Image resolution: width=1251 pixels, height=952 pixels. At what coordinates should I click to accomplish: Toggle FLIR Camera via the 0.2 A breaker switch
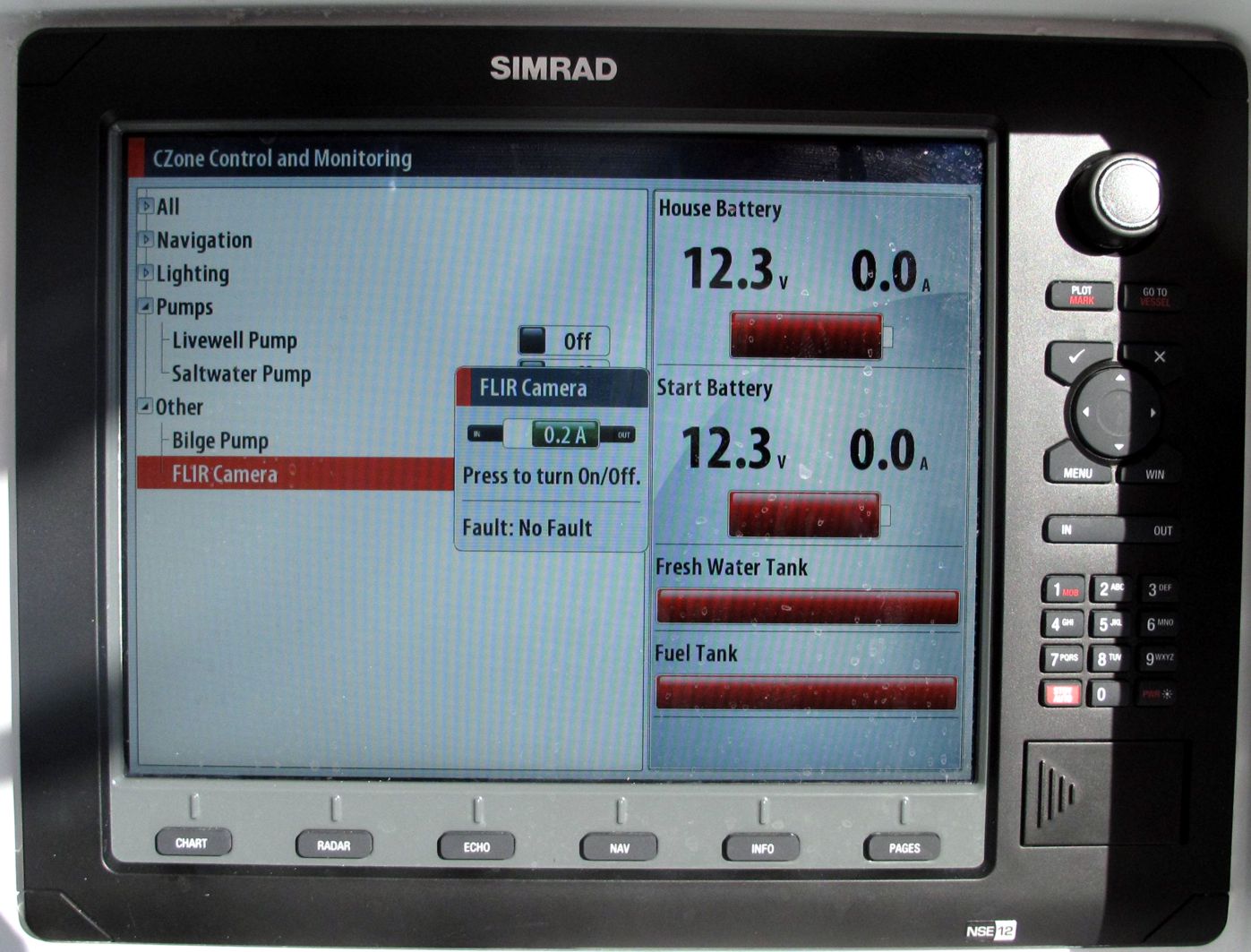551,434
